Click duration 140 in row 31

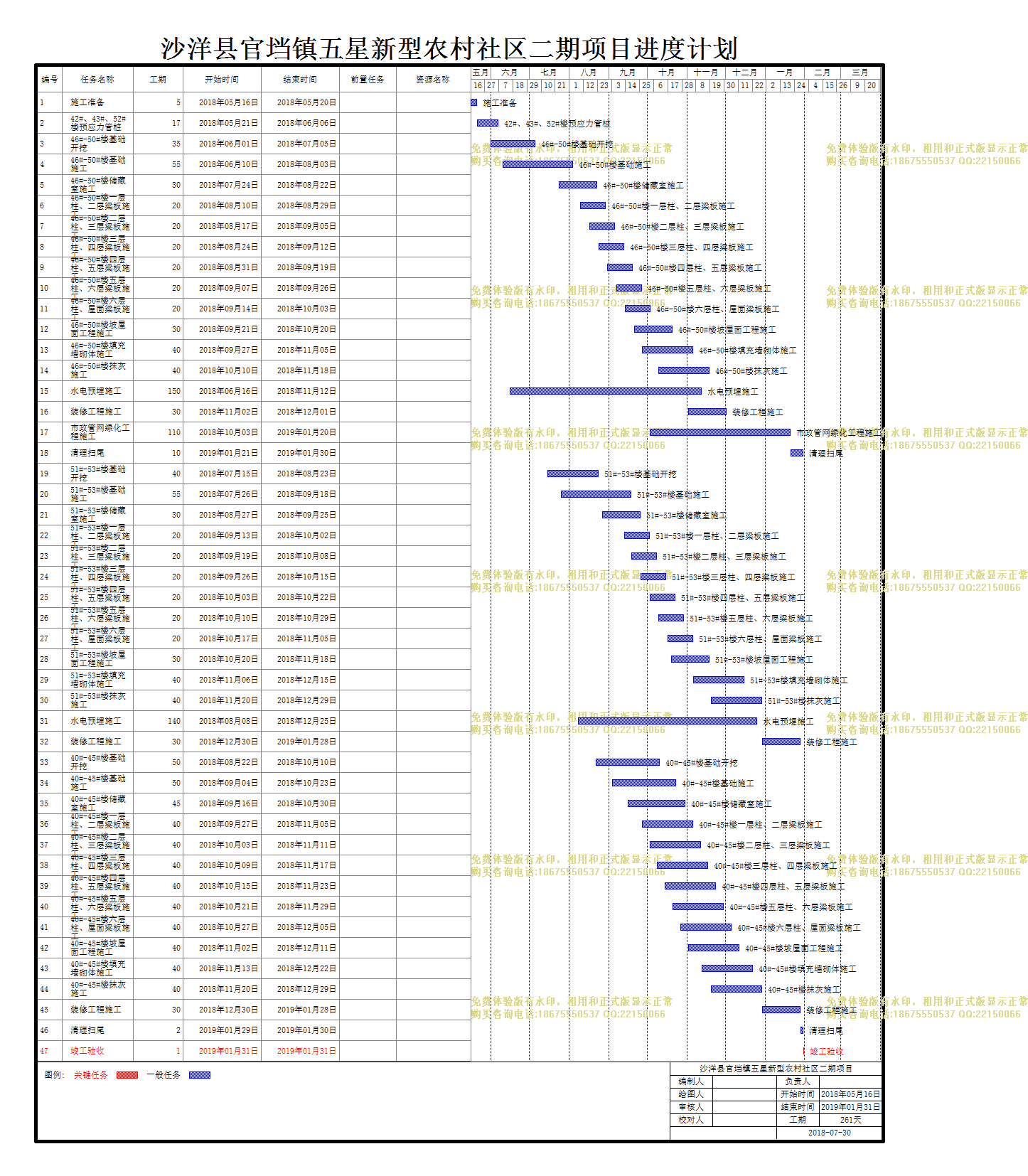(x=174, y=721)
